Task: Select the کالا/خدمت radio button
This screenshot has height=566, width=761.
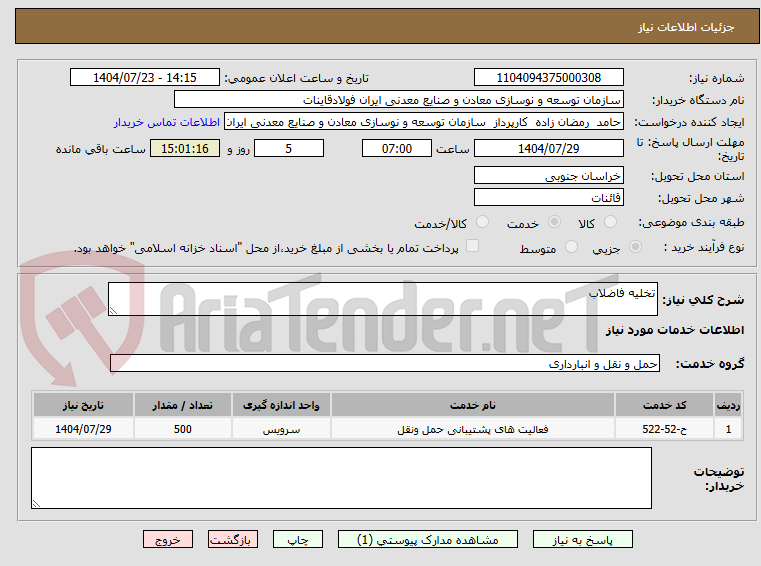Action: pos(482,222)
